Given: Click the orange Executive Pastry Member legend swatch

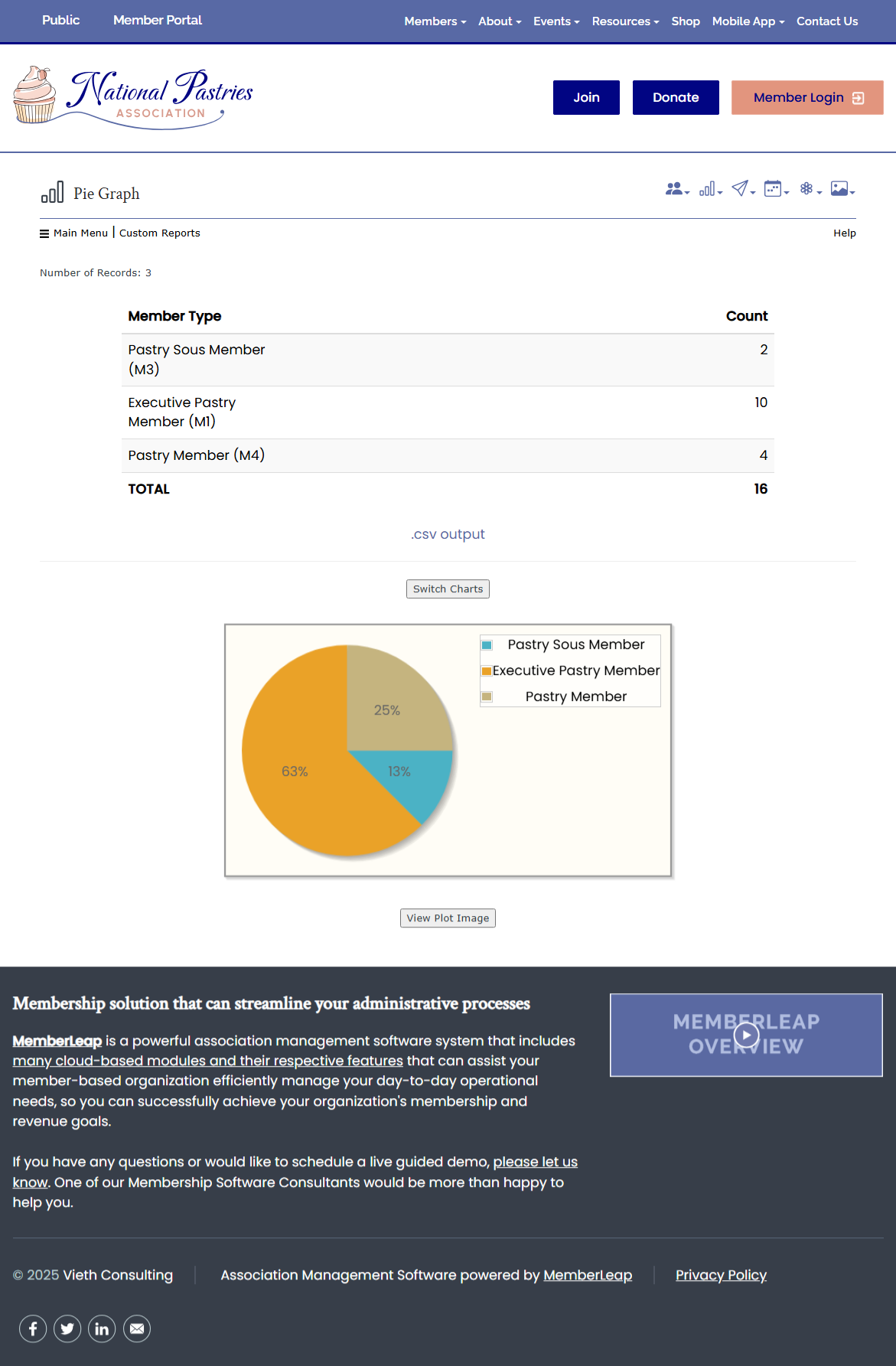Looking at the screenshot, I should 487,671.
